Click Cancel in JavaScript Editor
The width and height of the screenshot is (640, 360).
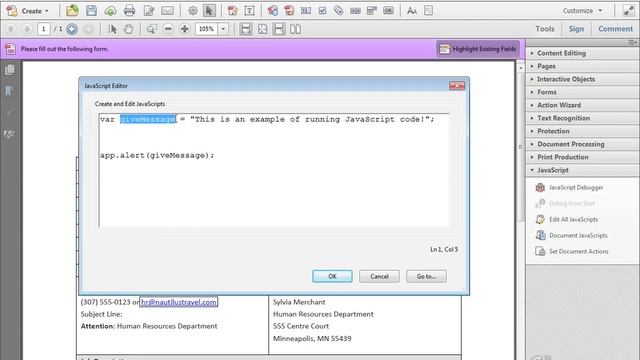pyautogui.click(x=379, y=276)
